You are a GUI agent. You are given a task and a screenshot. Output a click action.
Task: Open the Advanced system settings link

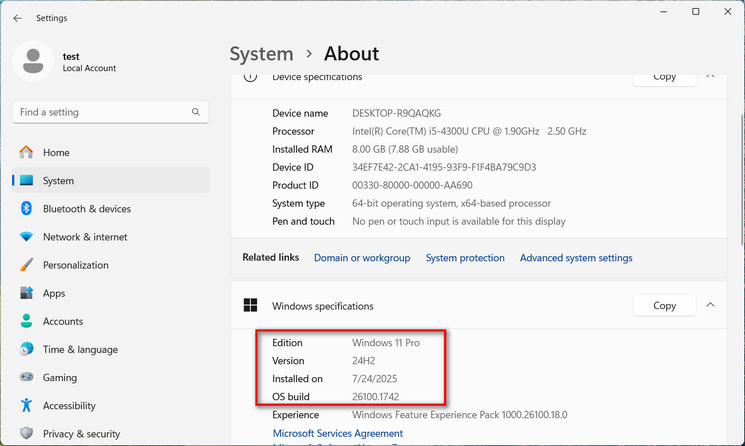[x=576, y=258]
